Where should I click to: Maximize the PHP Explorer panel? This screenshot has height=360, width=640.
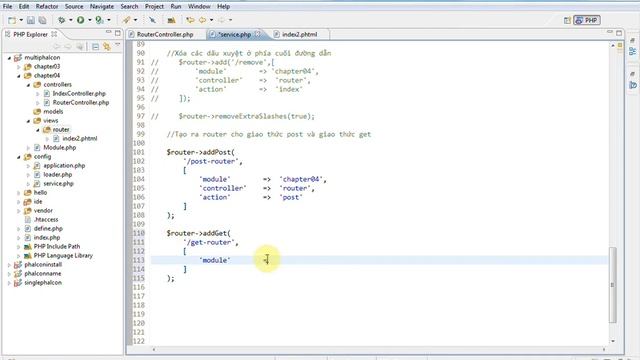pyautogui.click(x=118, y=33)
